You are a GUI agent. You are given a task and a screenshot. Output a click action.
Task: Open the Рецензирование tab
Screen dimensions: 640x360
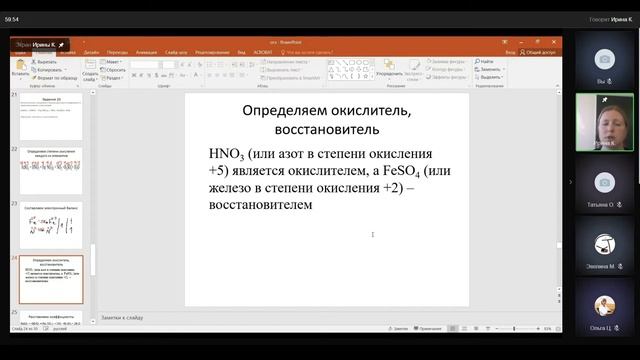212,52
